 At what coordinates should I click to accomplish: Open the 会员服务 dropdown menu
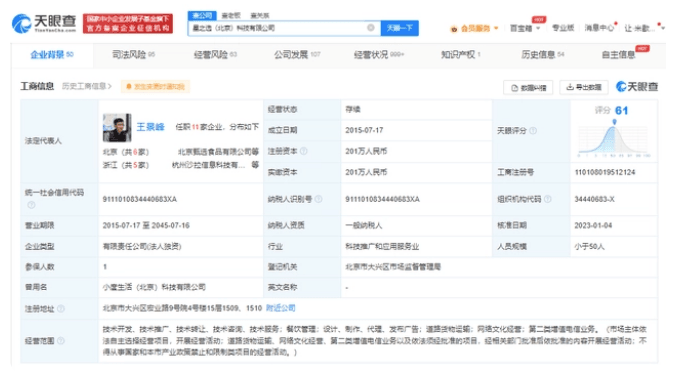click(x=474, y=29)
